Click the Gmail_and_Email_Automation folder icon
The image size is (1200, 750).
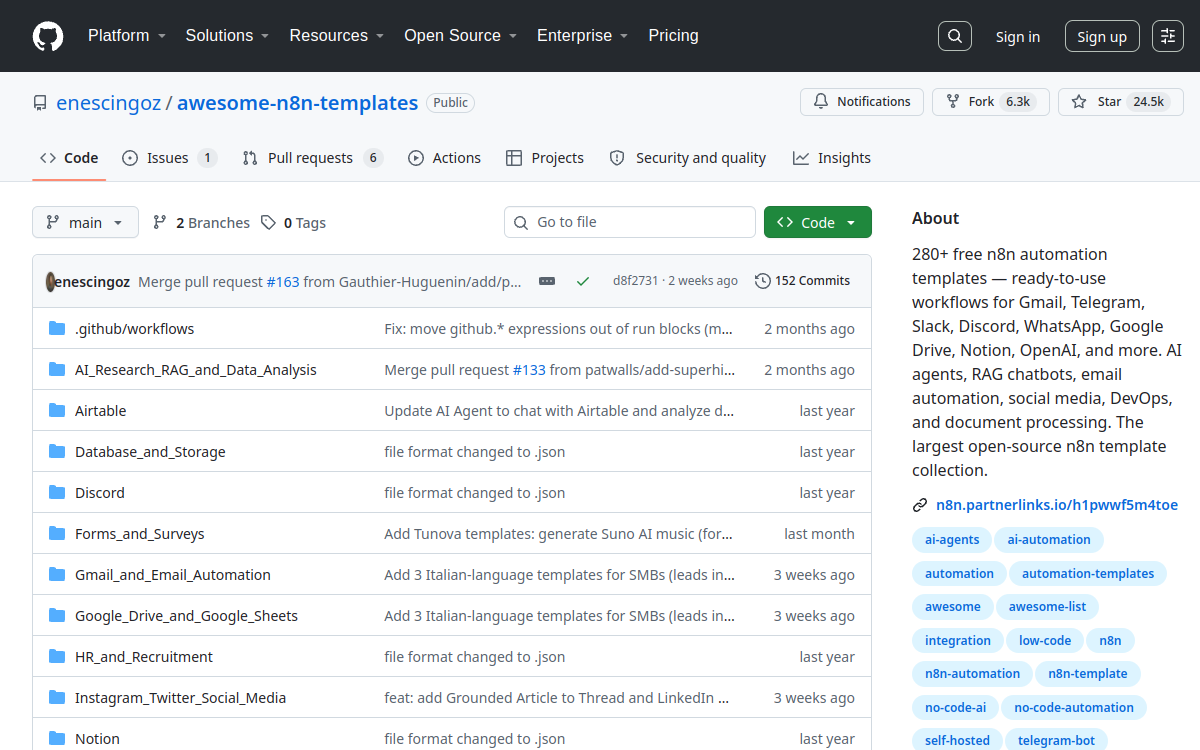tap(57, 575)
